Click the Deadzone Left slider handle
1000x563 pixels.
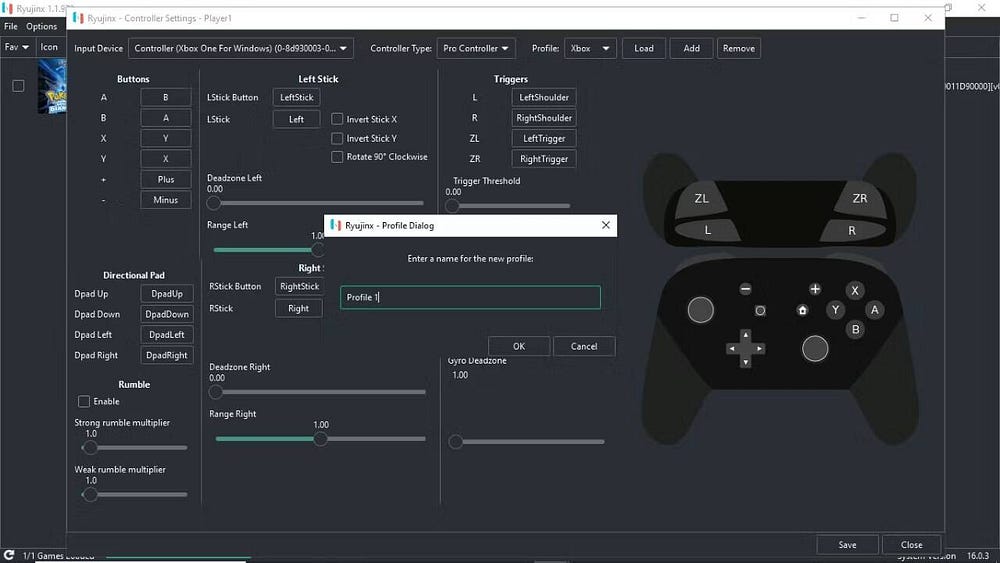[214, 203]
